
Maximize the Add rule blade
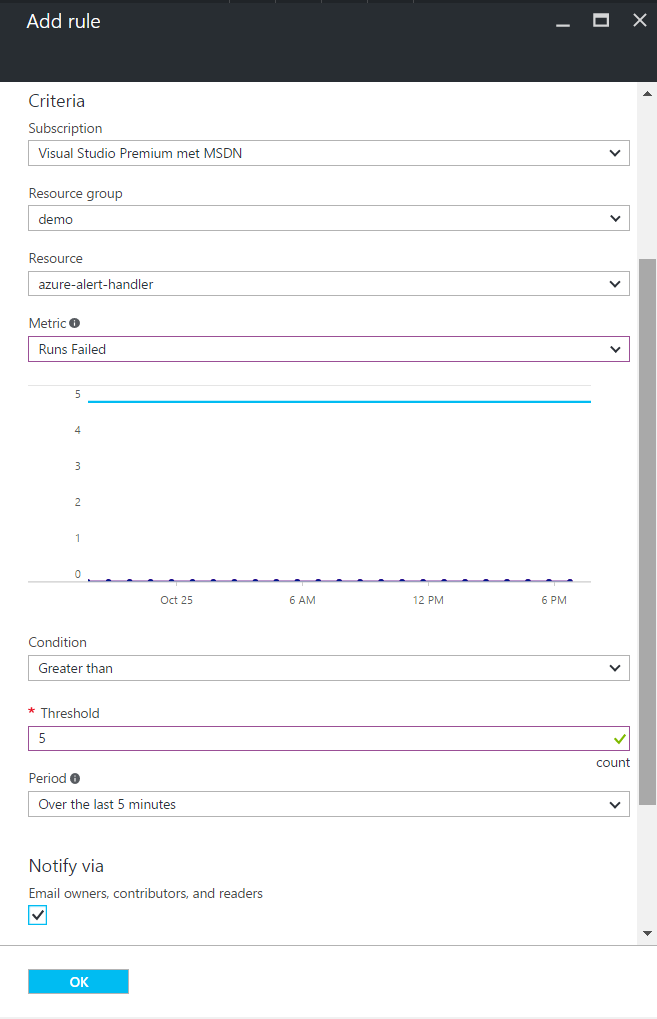click(x=601, y=21)
